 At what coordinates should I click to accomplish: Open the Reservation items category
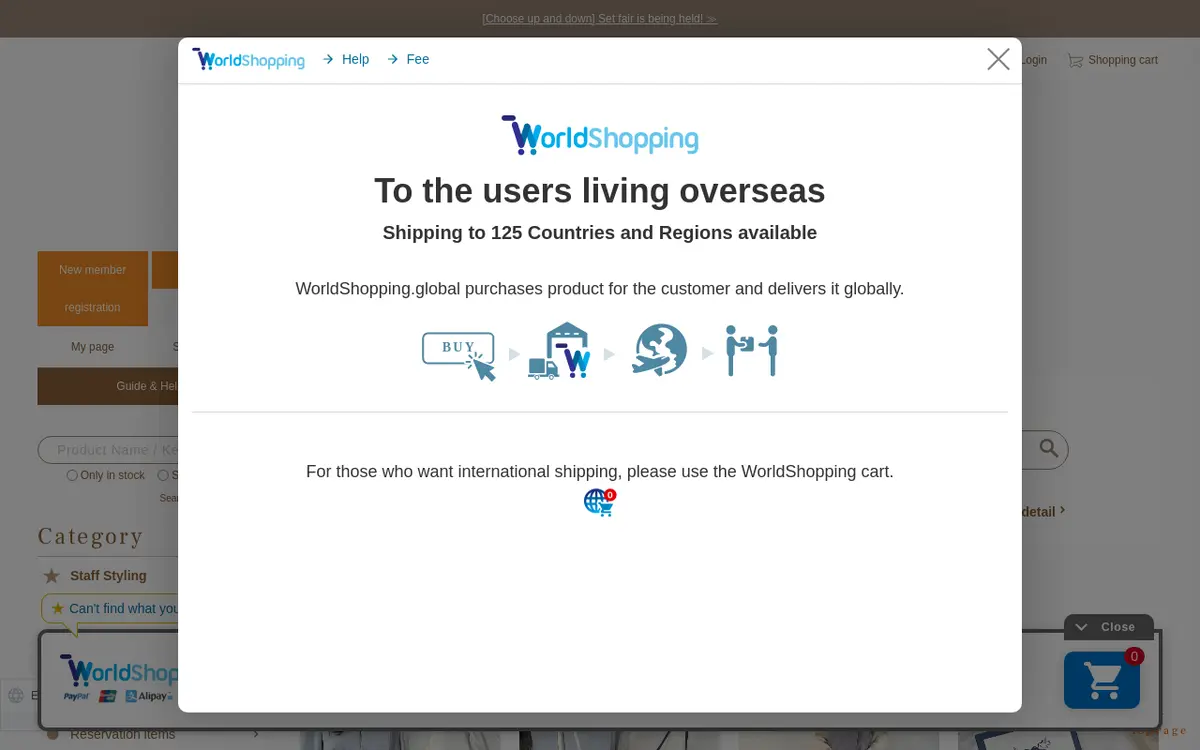(122, 734)
